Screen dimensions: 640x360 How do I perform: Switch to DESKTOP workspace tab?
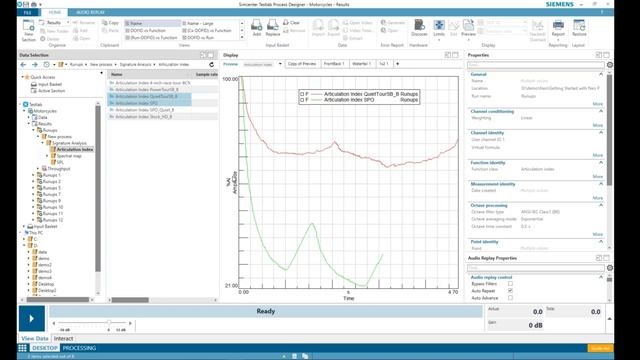click(x=44, y=348)
